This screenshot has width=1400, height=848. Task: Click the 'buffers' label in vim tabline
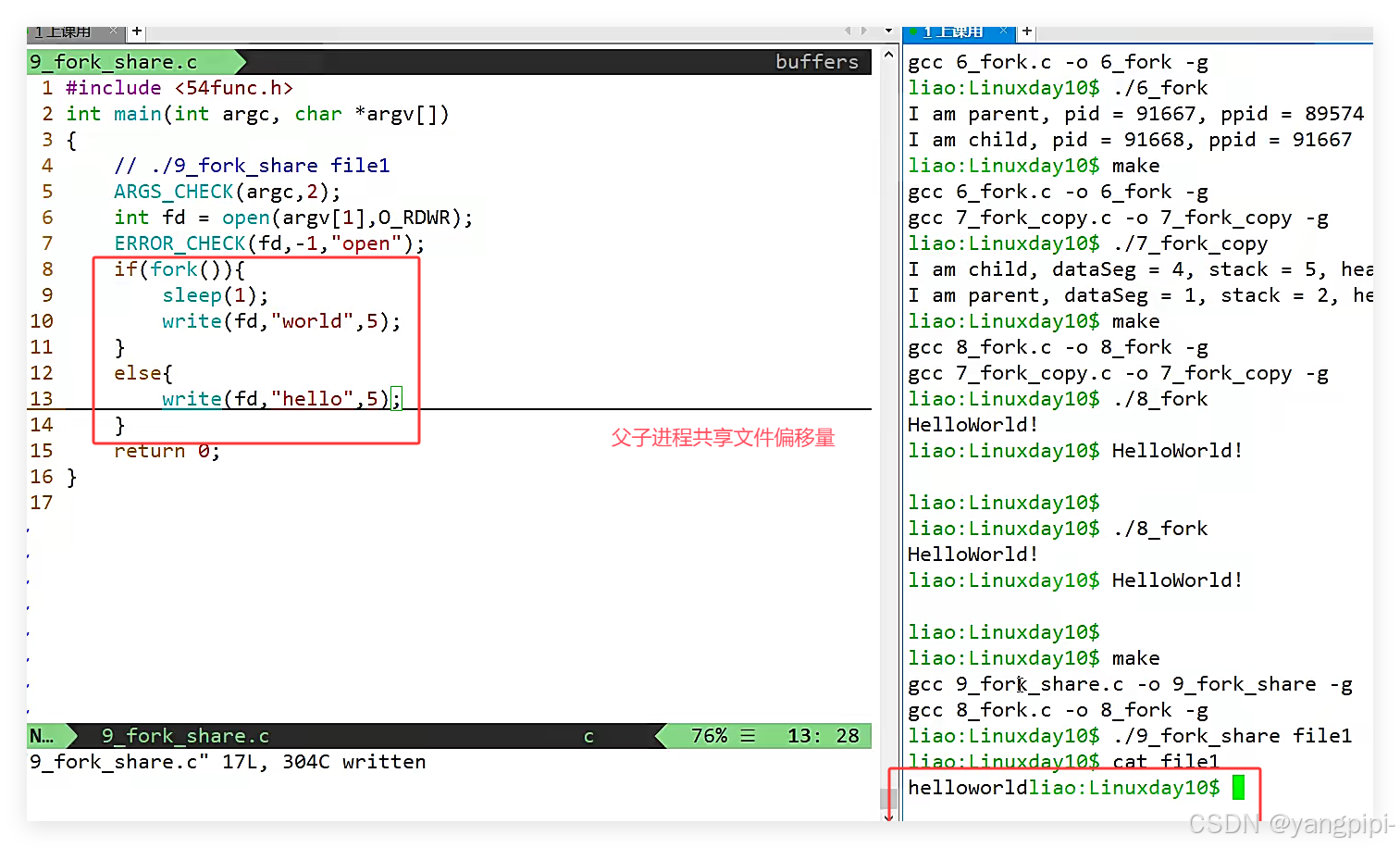tap(817, 62)
